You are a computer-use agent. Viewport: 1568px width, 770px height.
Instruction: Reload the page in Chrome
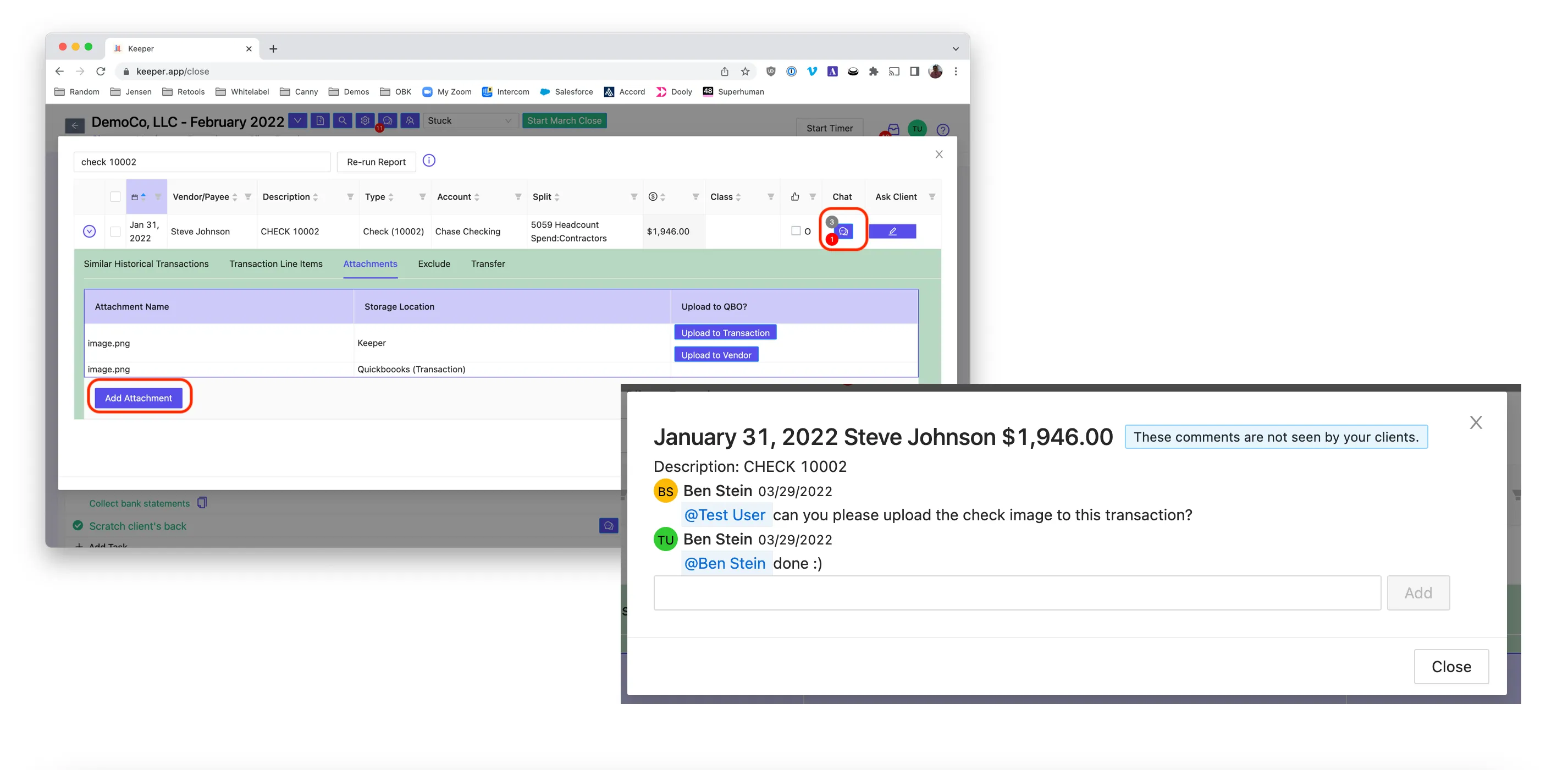pos(101,71)
